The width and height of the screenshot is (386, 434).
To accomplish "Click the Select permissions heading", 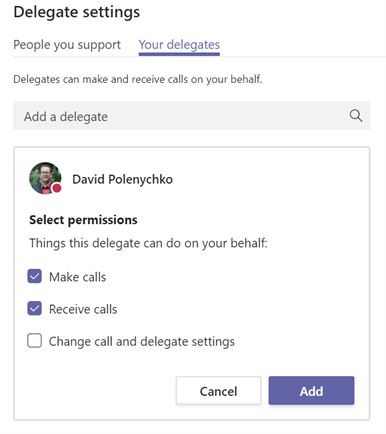I will [83, 220].
